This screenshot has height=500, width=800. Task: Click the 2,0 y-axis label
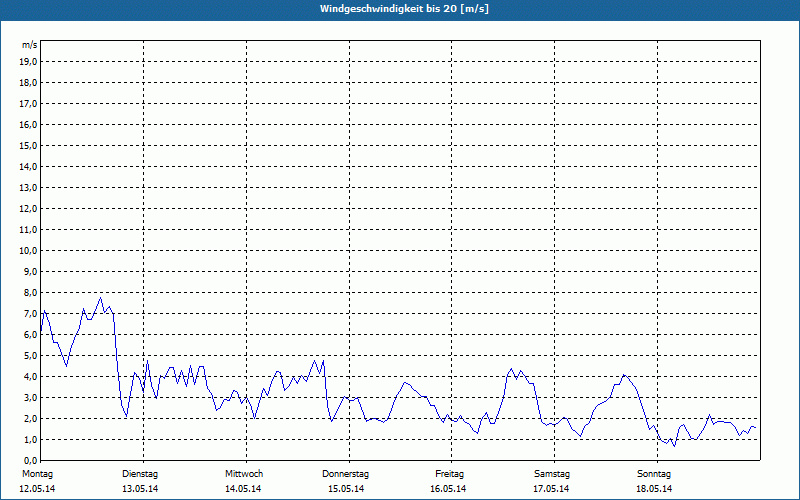click(x=30, y=418)
